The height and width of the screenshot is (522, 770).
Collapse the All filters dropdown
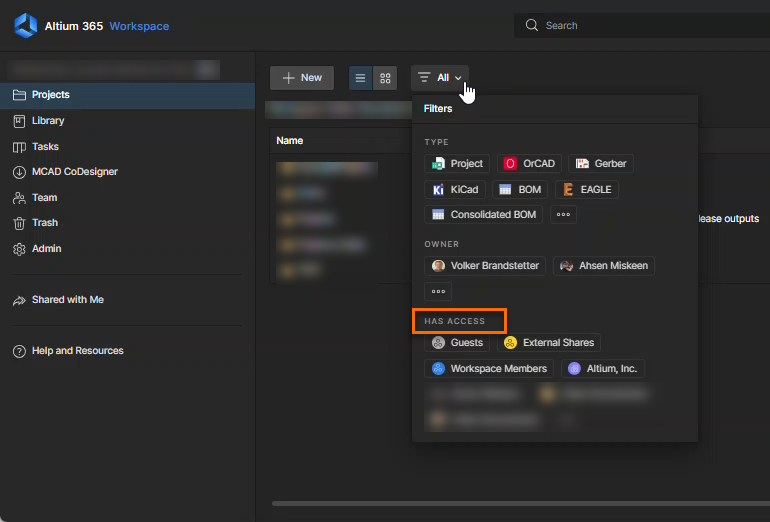[x=440, y=78]
